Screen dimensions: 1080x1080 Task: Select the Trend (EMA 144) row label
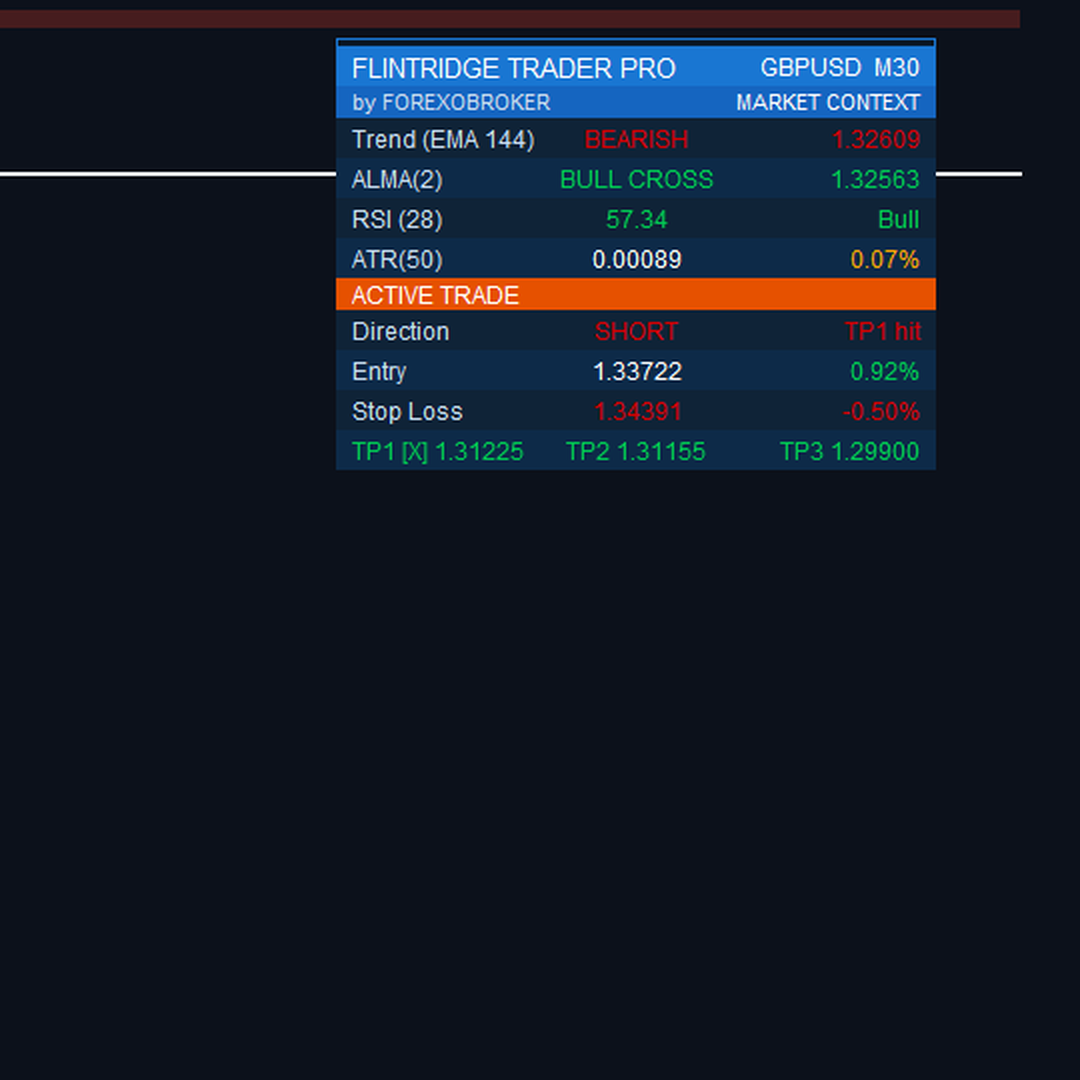tap(443, 140)
